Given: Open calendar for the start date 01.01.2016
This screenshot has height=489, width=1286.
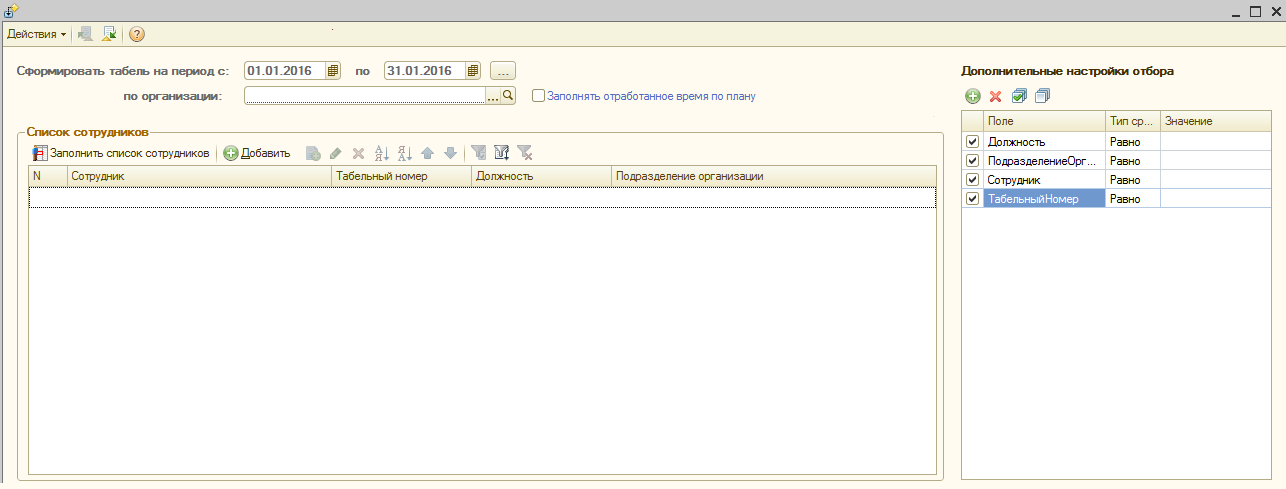Looking at the screenshot, I should [333, 71].
